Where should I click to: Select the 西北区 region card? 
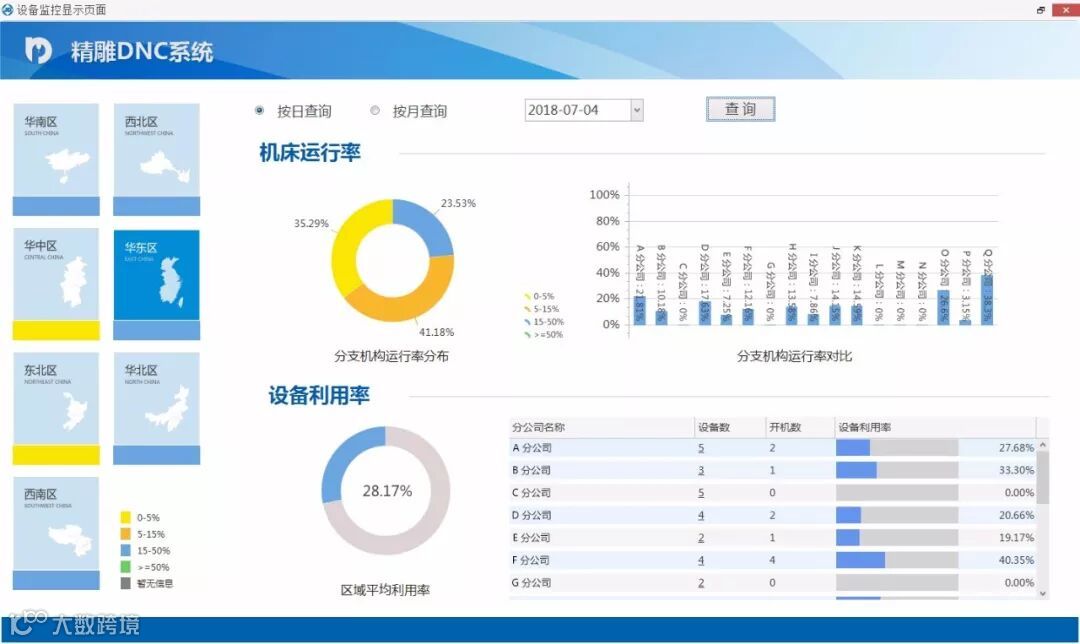[x=156, y=159]
